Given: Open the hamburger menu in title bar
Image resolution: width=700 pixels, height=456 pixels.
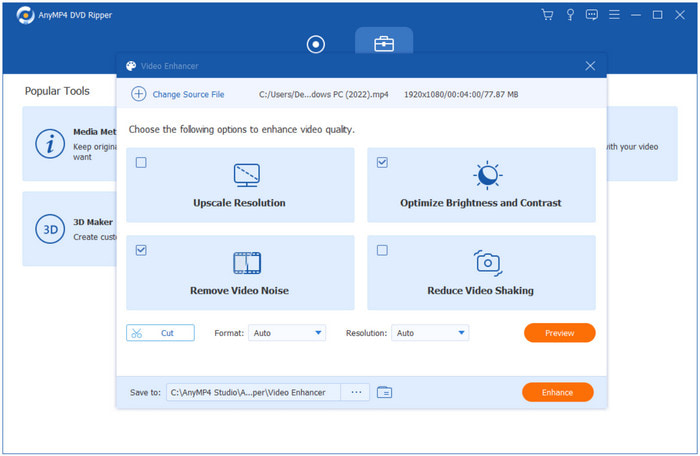Looking at the screenshot, I should [614, 15].
